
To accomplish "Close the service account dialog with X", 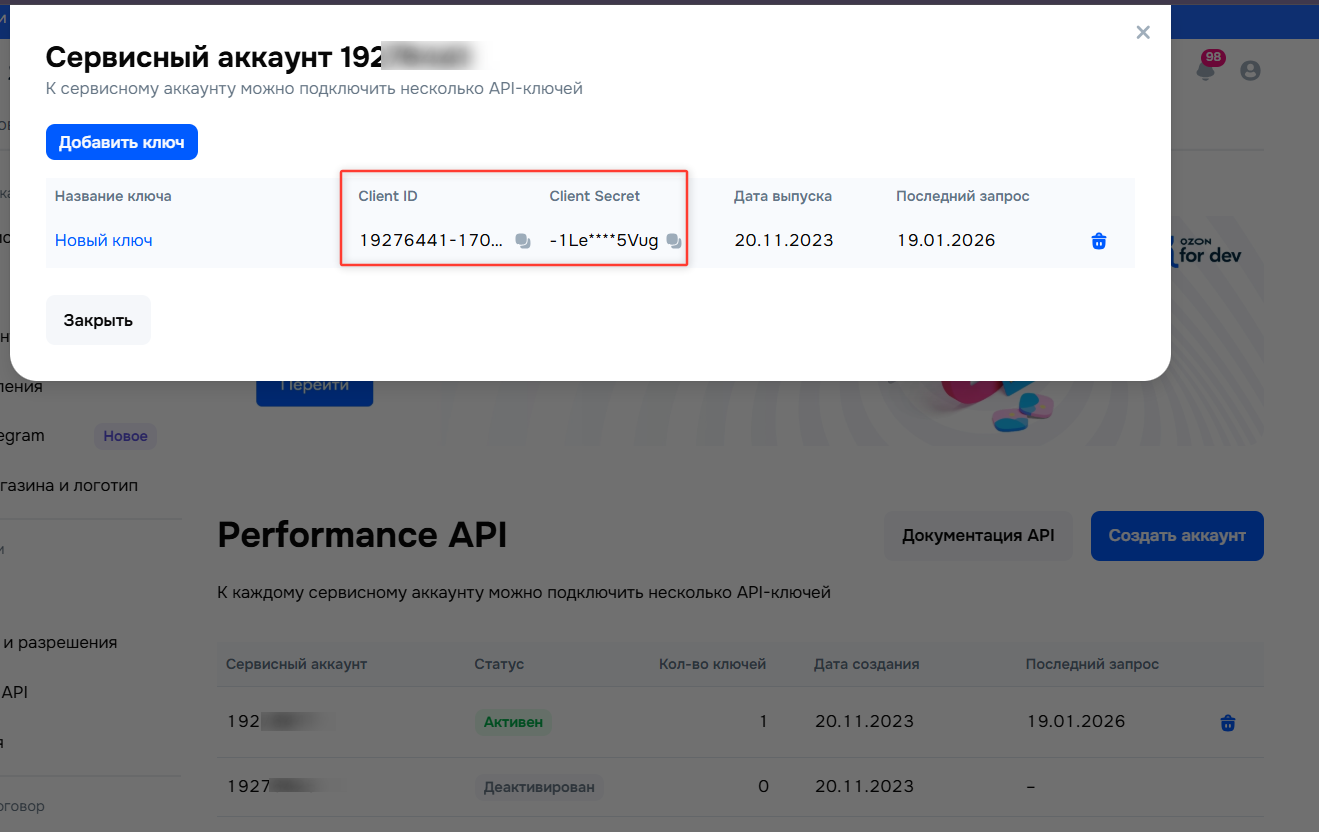I will (x=1143, y=33).
